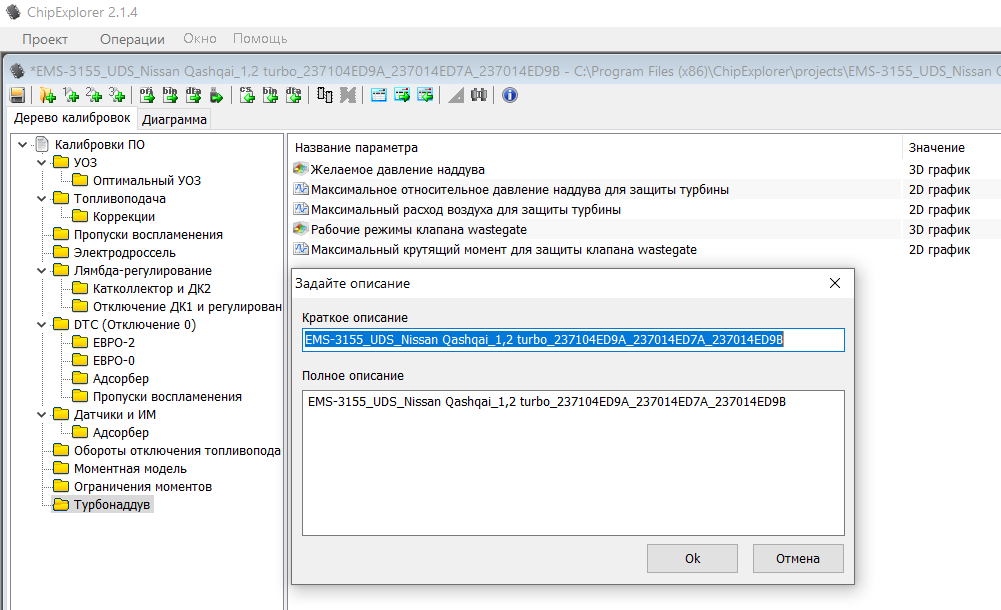Viewport: 1001px width, 610px height.
Task: Click the Отмена button
Action: [x=798, y=558]
